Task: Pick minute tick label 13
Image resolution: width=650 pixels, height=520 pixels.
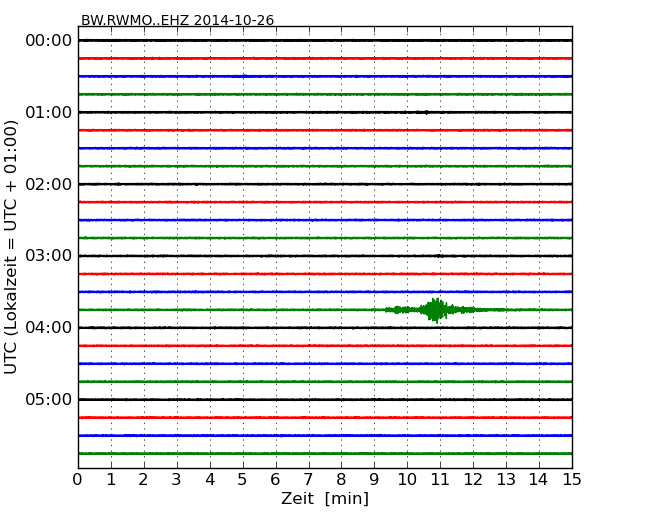Action: (x=506, y=479)
